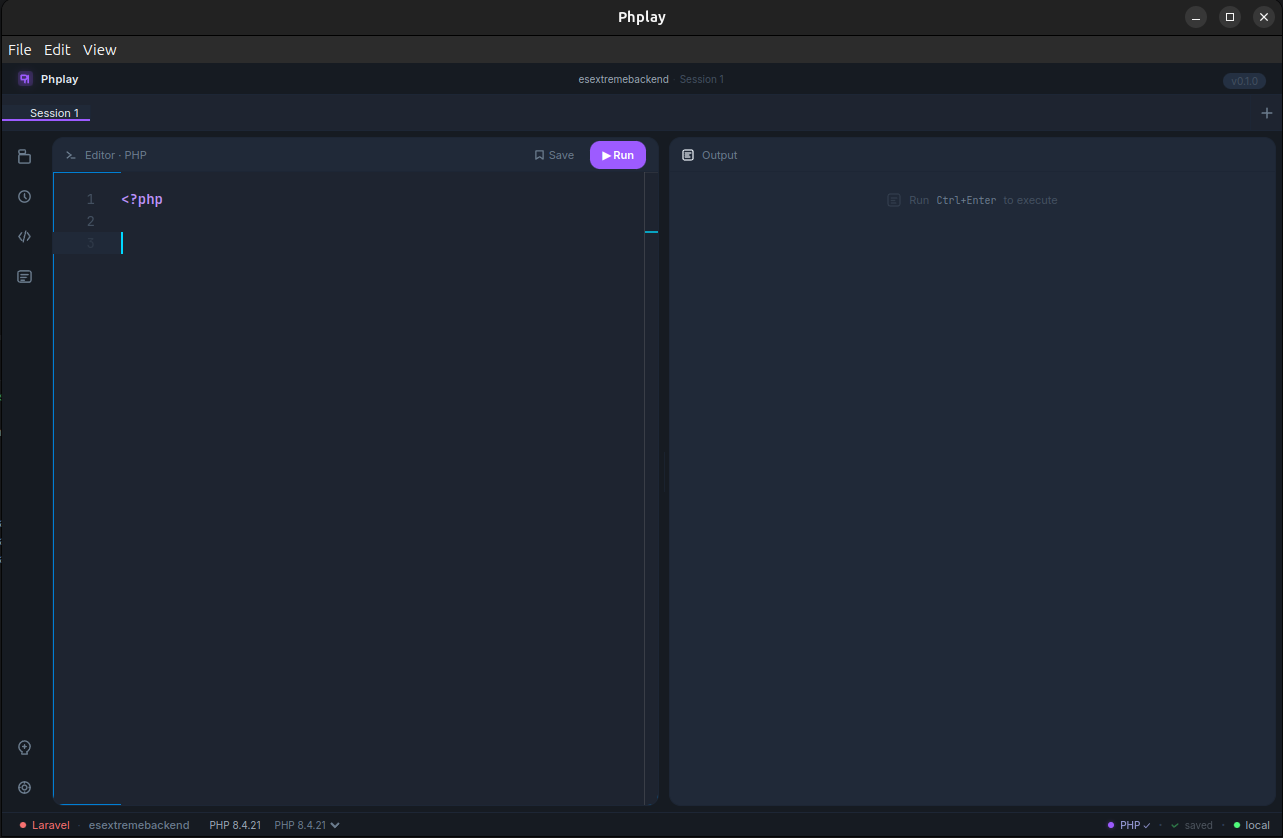Run the PHP code

pyautogui.click(x=618, y=155)
